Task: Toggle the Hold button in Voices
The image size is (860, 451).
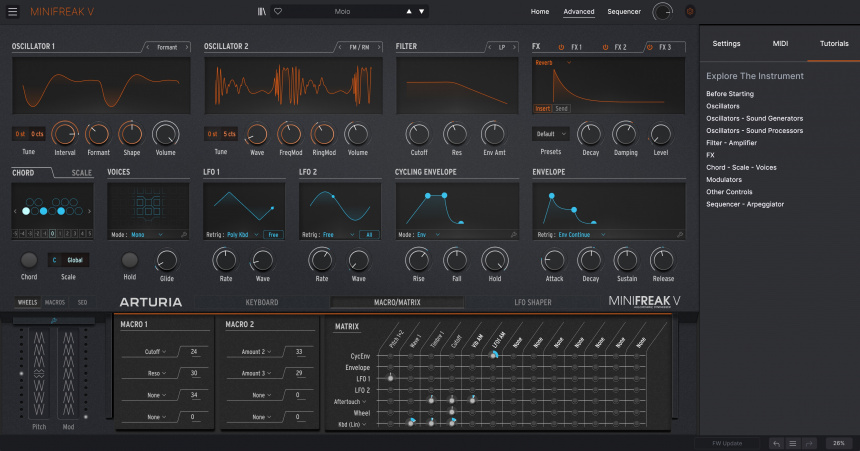Action: (130, 259)
